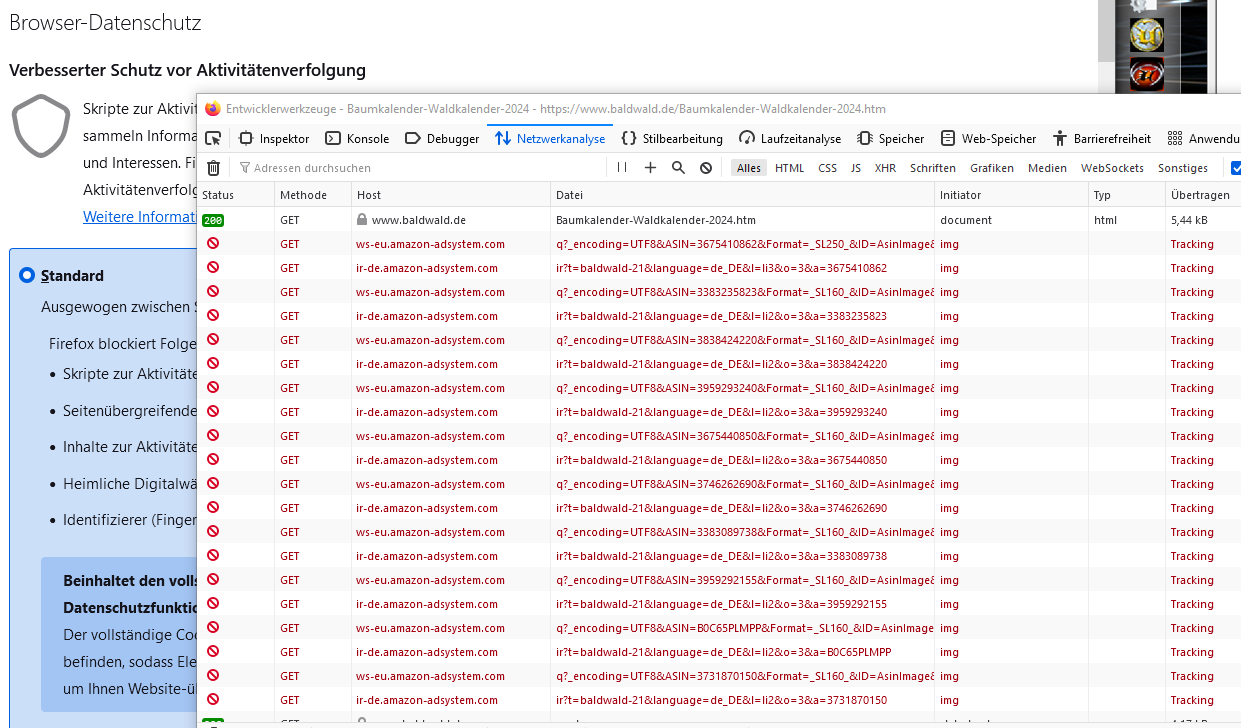Image resolution: width=1241 pixels, height=728 pixels.
Task: Open the Weitere Informationen link
Action: (x=139, y=217)
